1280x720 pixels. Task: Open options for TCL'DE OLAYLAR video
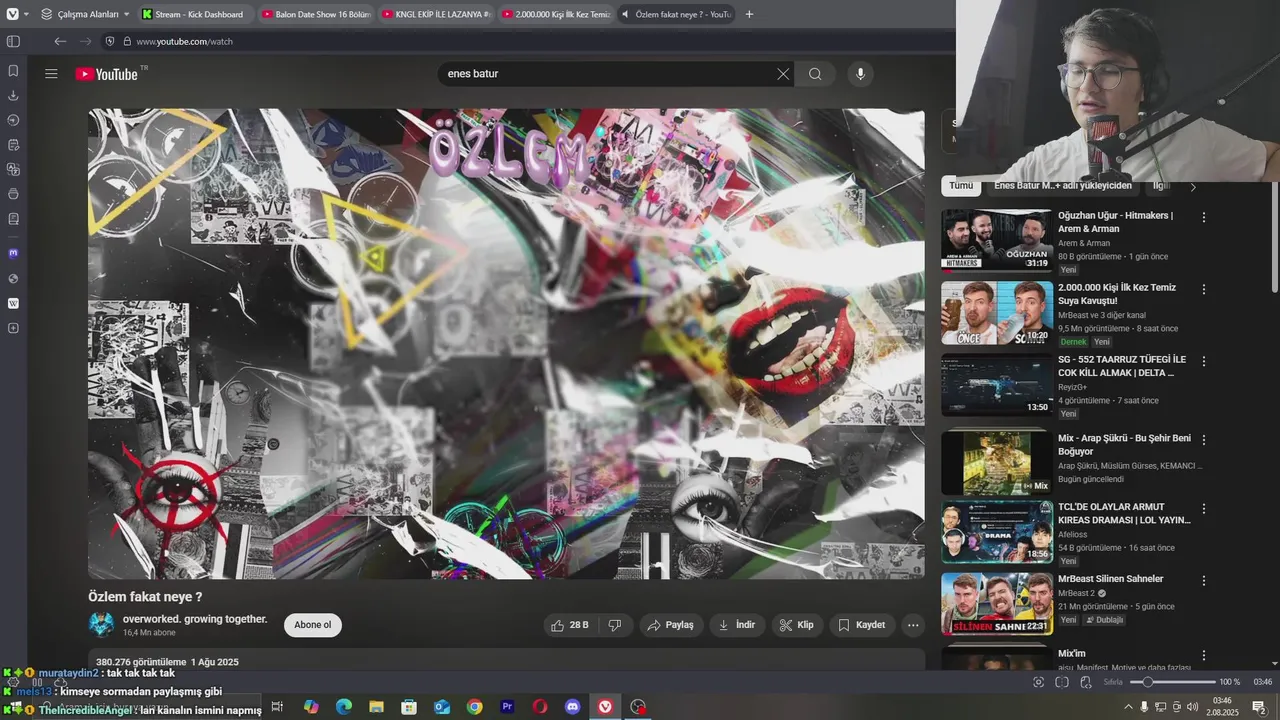pos(1204,508)
